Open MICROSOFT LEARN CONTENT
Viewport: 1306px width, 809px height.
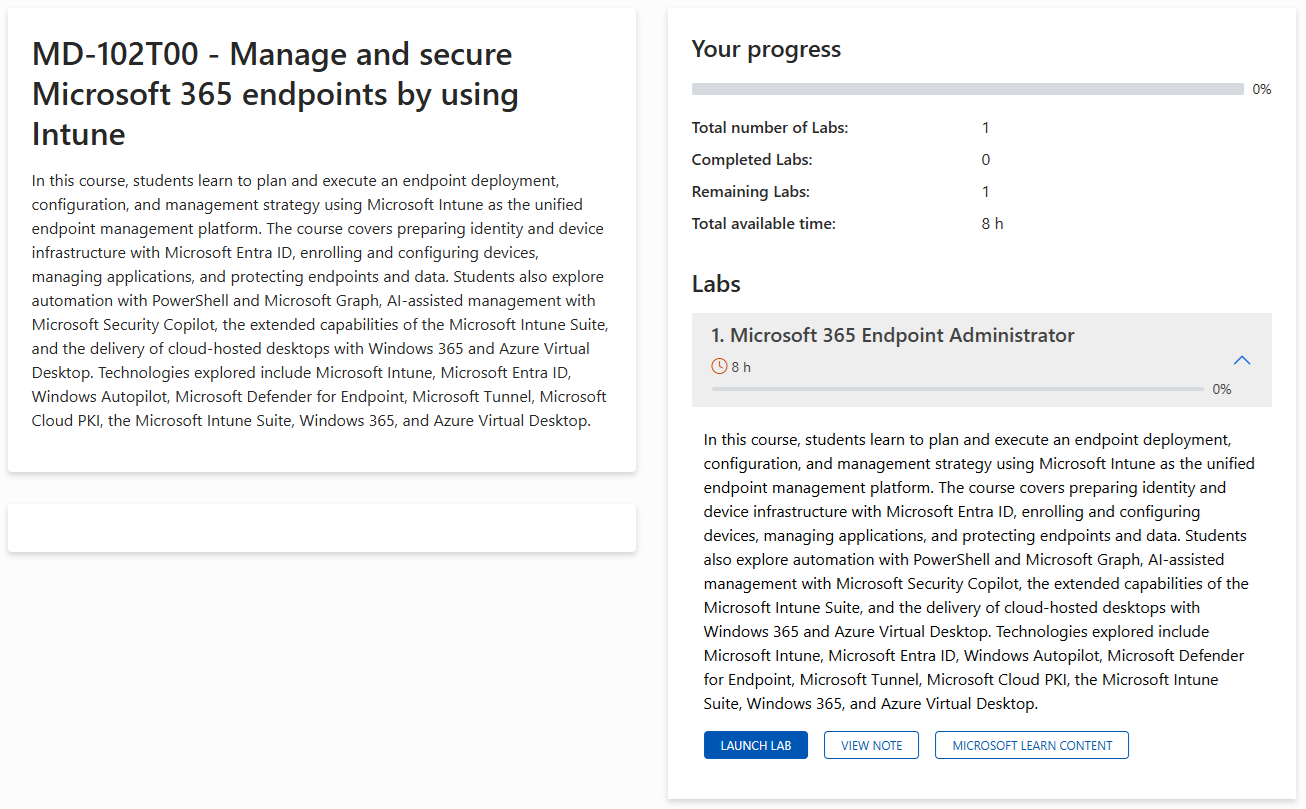click(x=1032, y=745)
